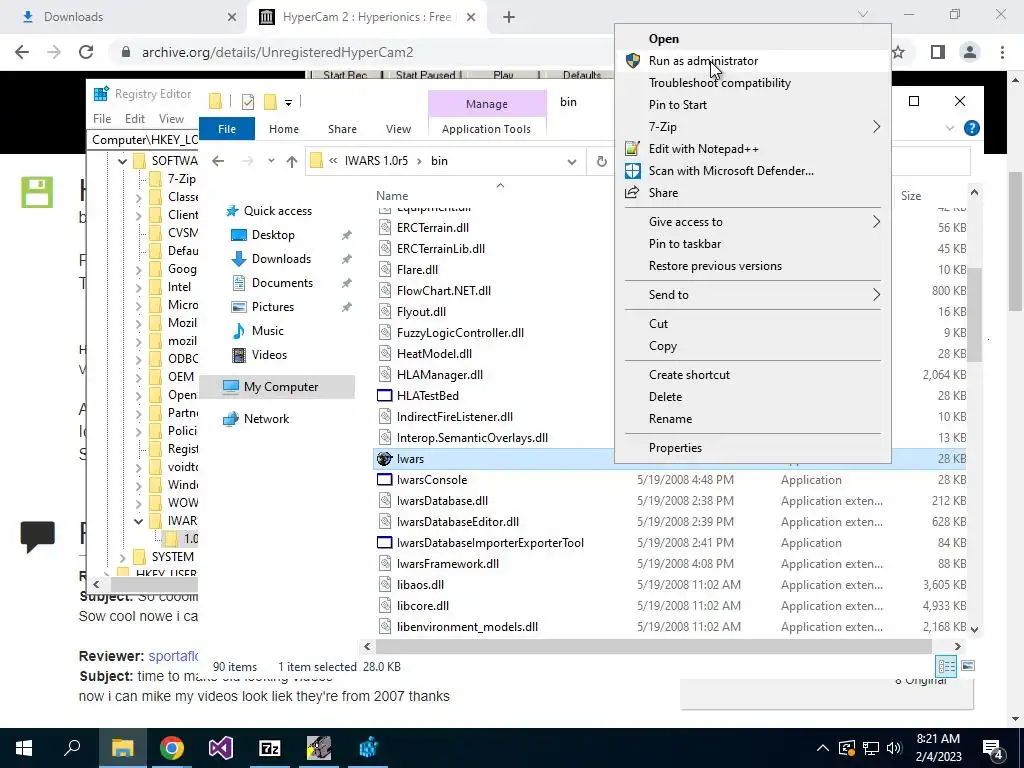Open Pictures in the navigation pane

[273, 307]
